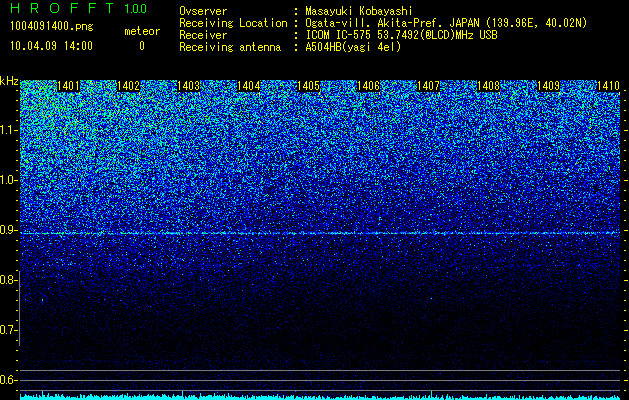Click the HROFFT 1.0.0 title text
The image size is (629, 400).
point(79,8)
